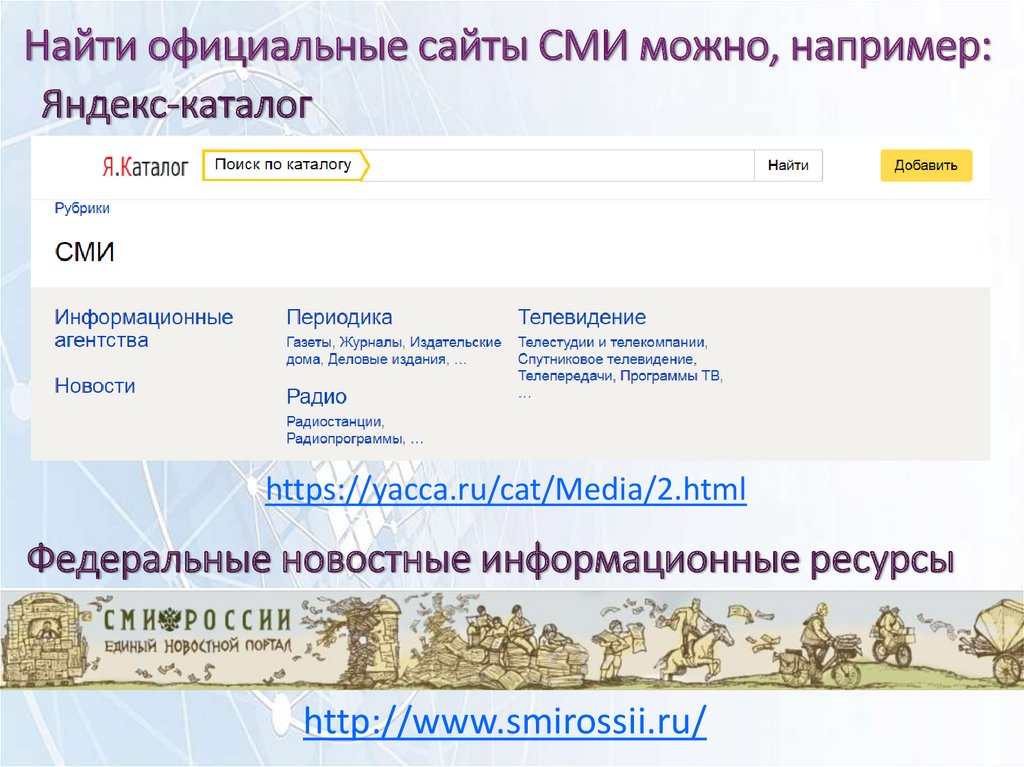The image size is (1024, 767).
Task: Open the Издательские дома subcategory
Action: click(455, 343)
